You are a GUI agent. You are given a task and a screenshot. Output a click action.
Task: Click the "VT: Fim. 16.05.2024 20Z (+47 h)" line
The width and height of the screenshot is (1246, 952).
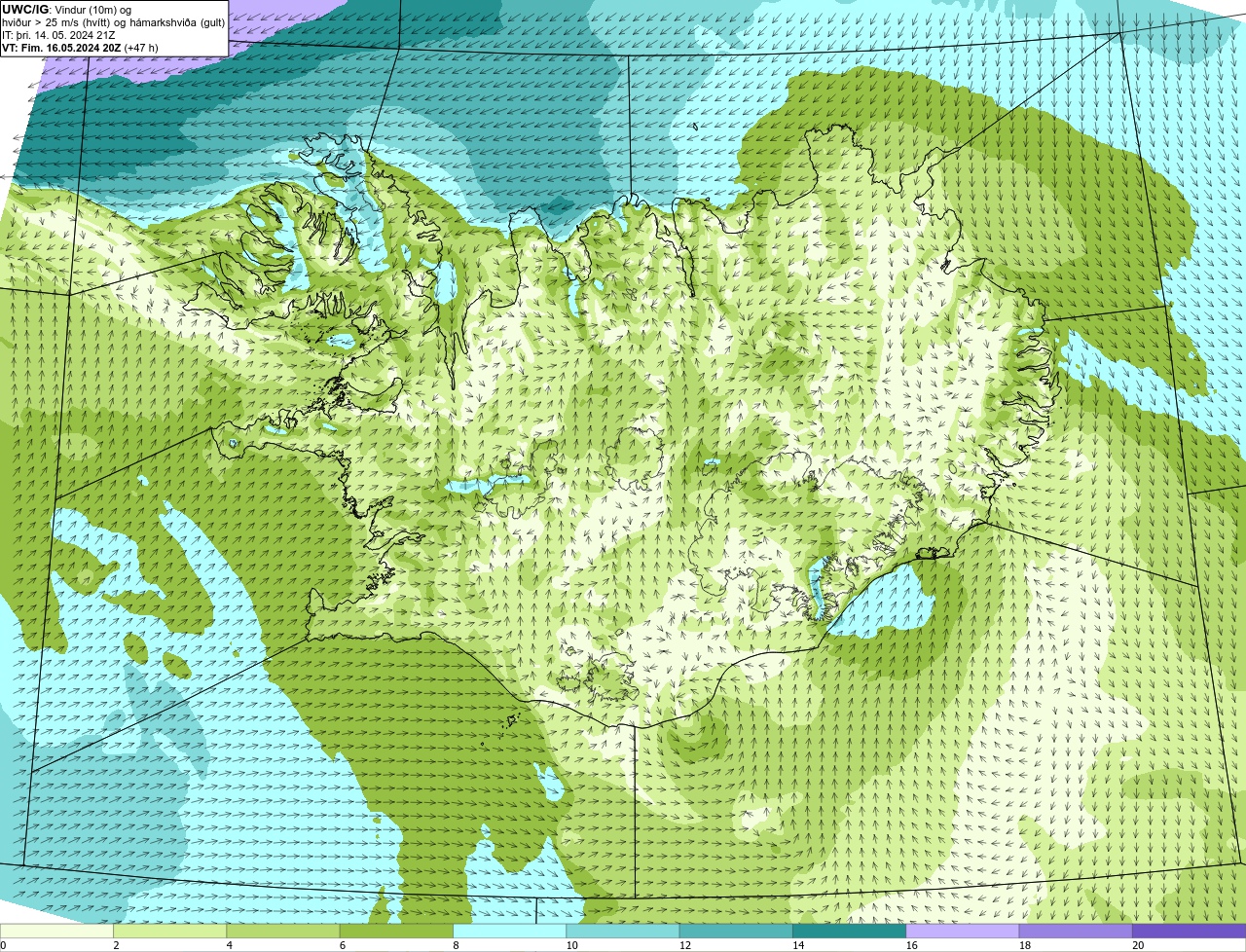(80, 48)
